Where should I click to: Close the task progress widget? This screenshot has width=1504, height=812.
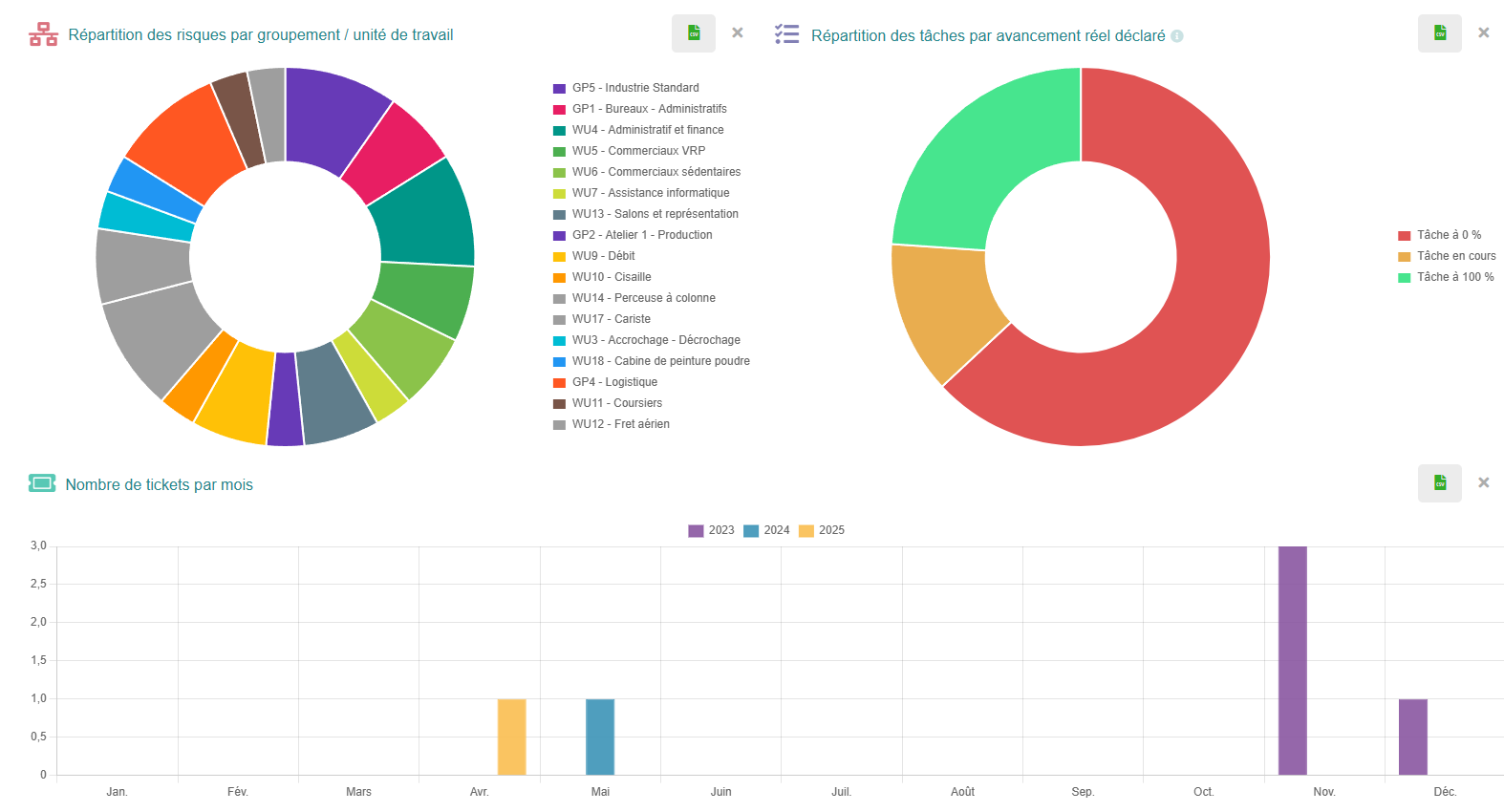[x=1484, y=32]
